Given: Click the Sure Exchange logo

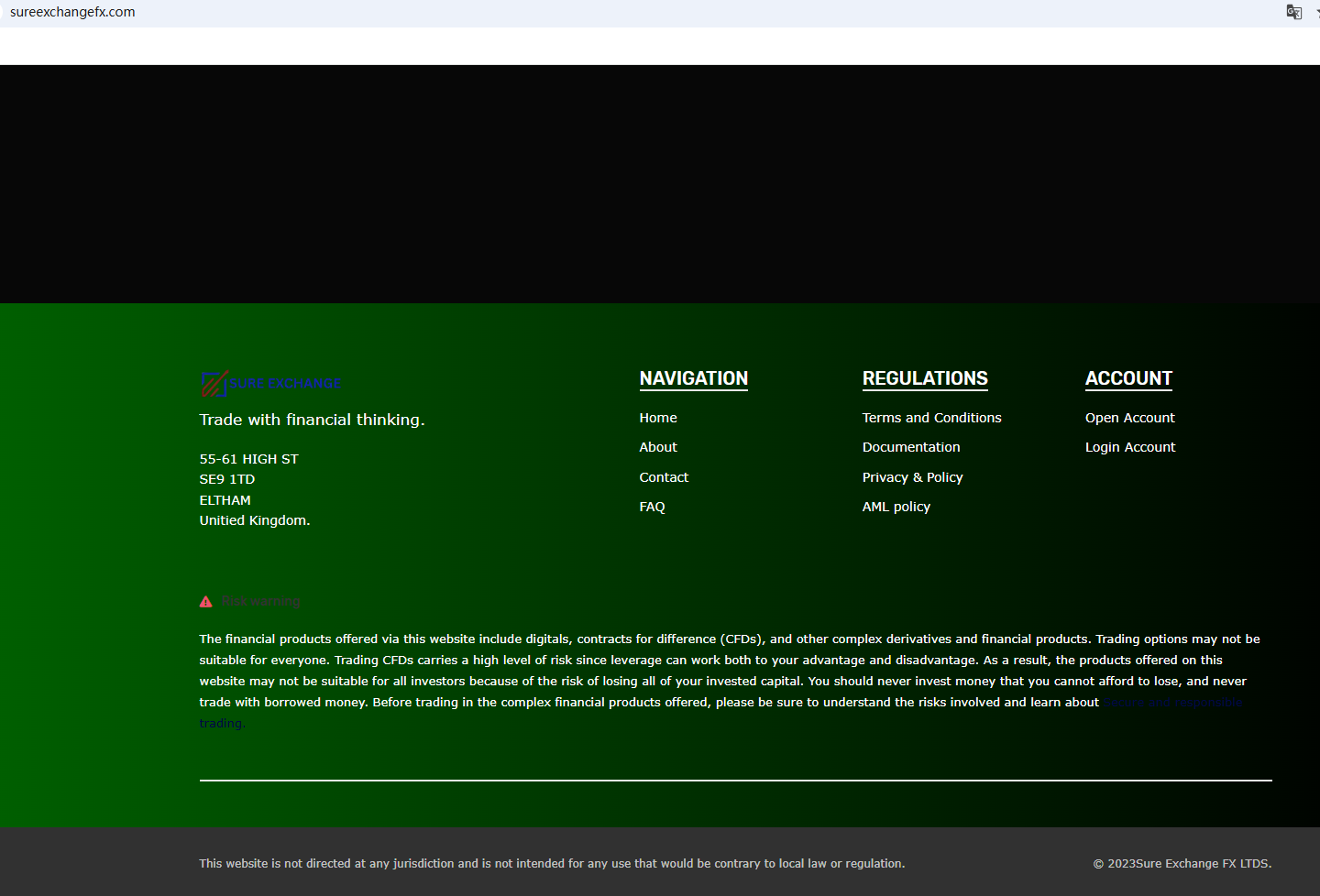Looking at the screenshot, I should pyautogui.click(x=270, y=384).
